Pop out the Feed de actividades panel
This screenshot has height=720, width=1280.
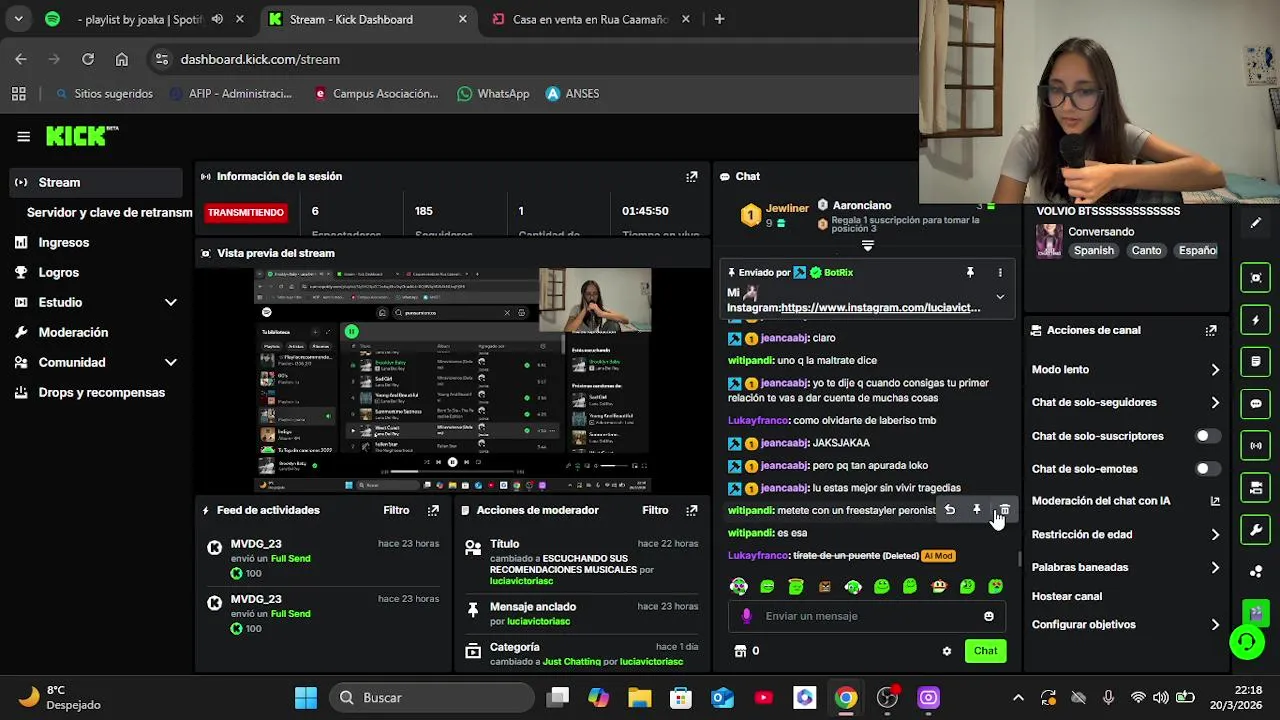[433, 510]
